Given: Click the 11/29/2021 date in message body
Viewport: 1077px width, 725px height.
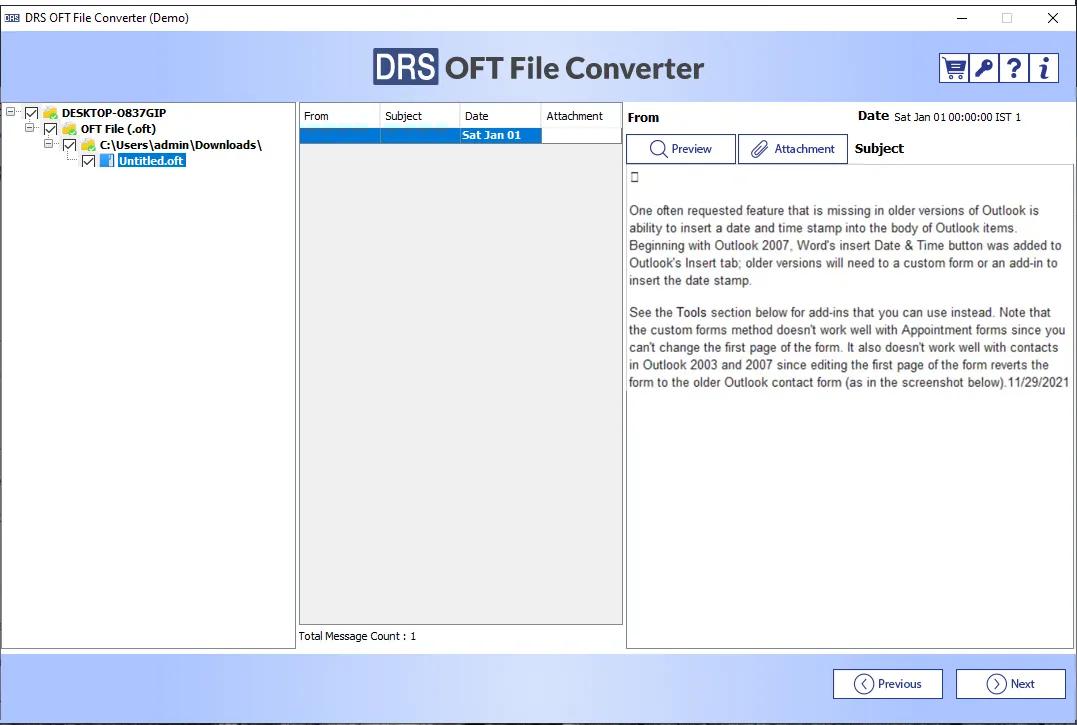Looking at the screenshot, I should pyautogui.click(x=1038, y=382).
